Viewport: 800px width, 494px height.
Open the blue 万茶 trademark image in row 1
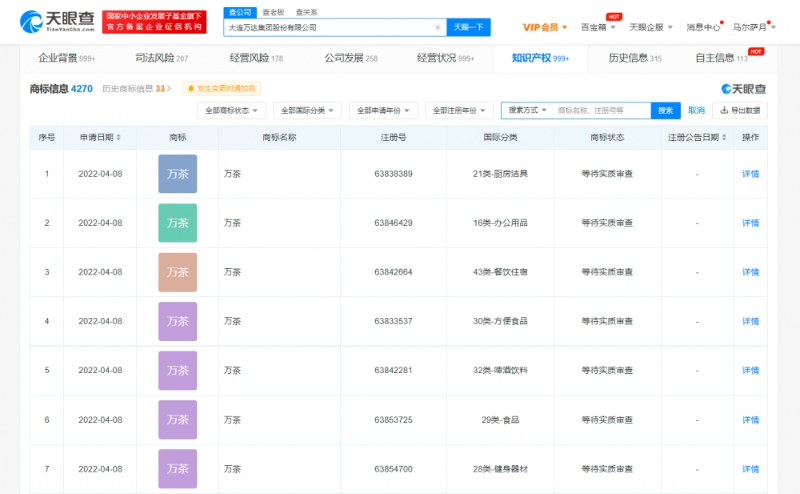(x=177, y=174)
